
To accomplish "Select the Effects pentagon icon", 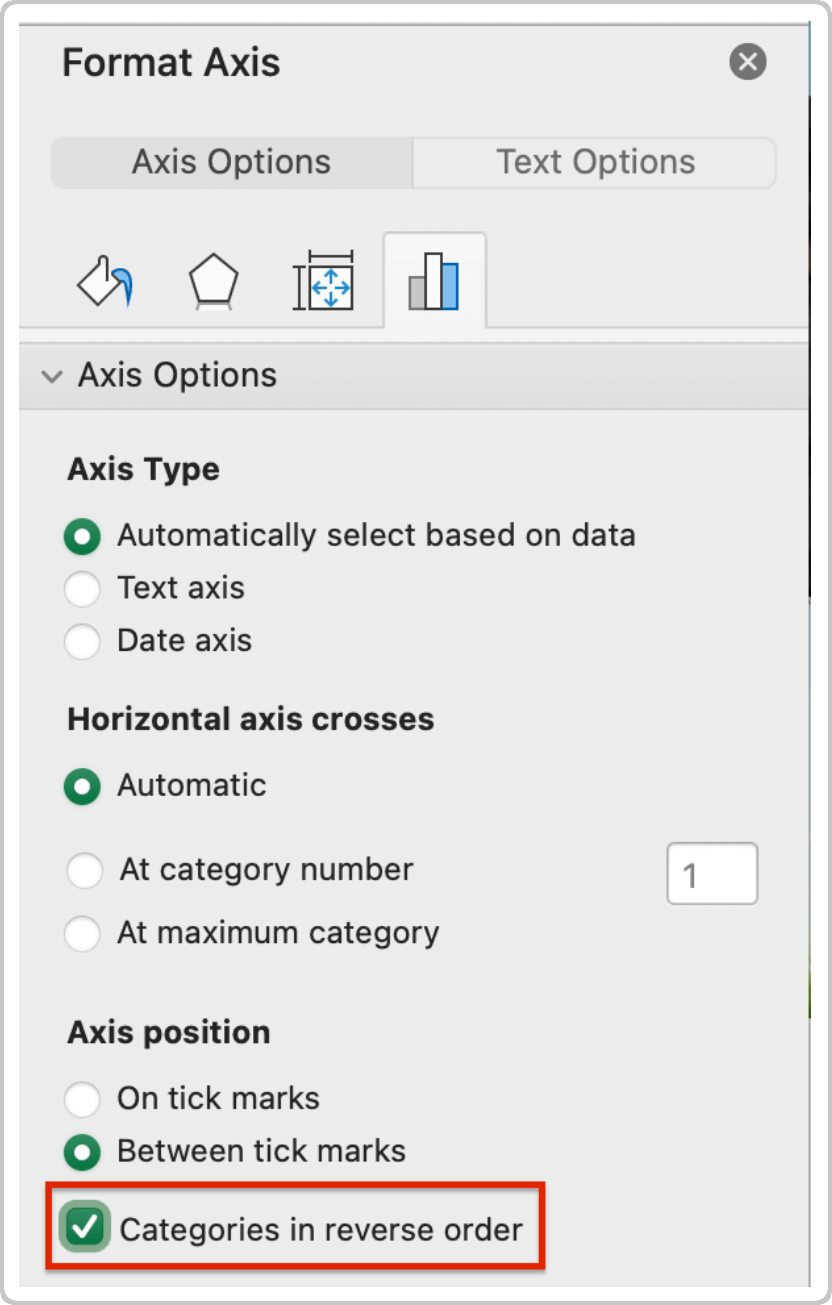I will coord(213,281).
